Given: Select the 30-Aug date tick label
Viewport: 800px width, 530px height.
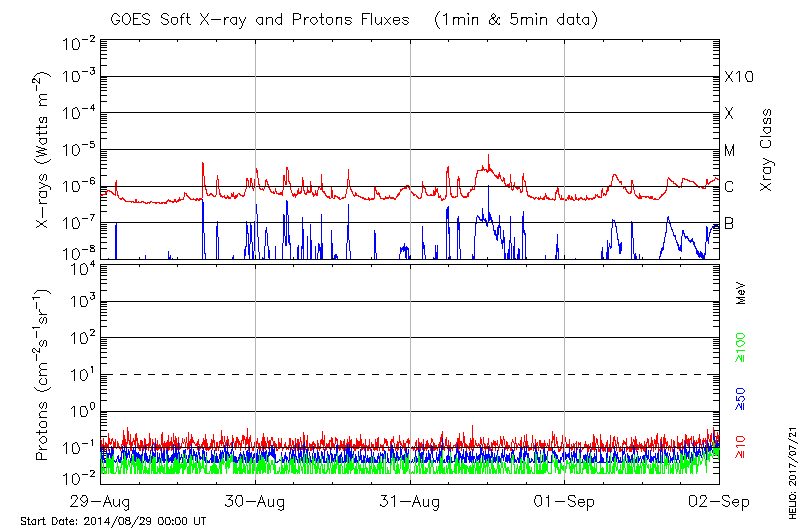Looking at the screenshot, I should 255,500.
